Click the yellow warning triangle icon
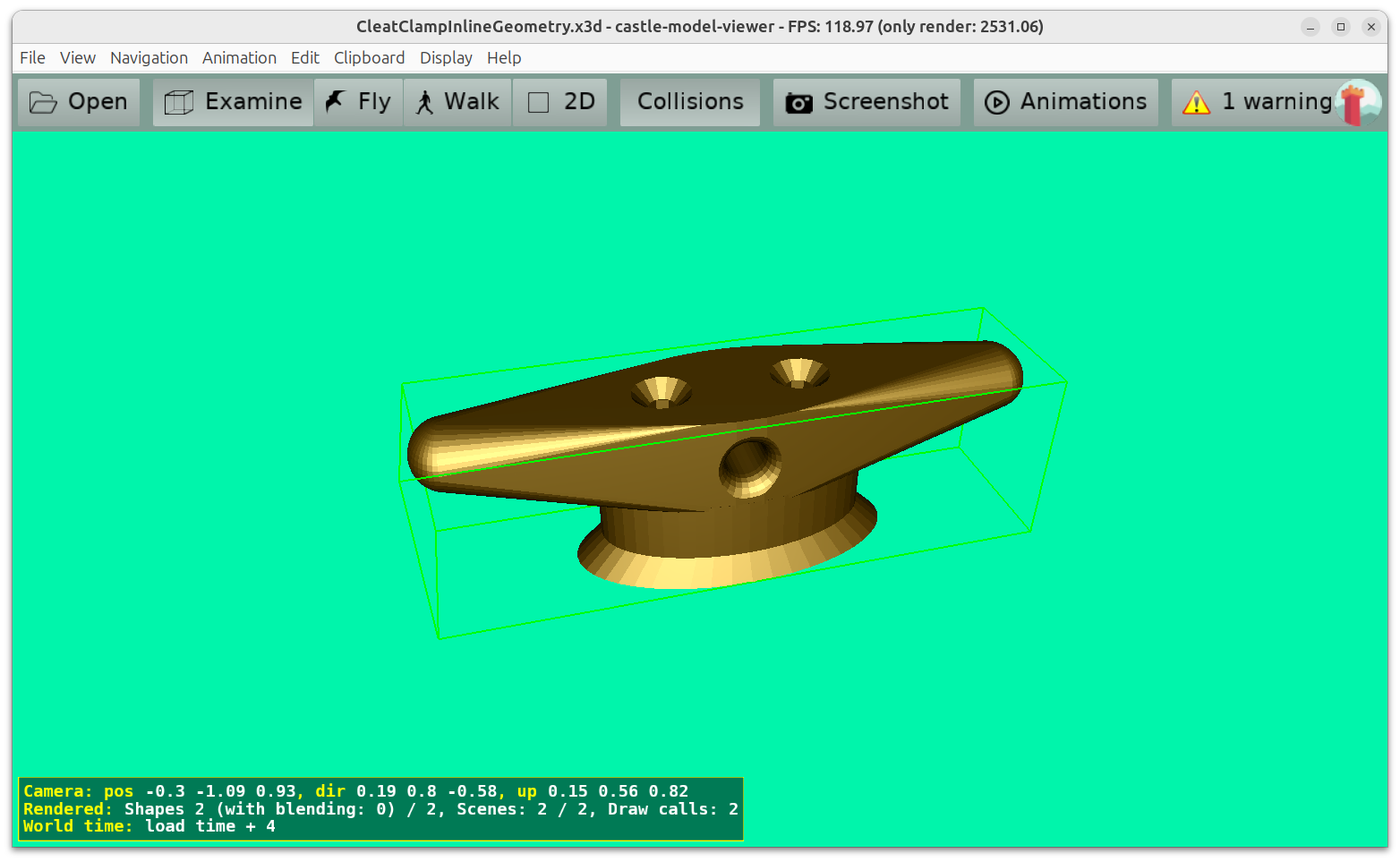The image size is (1400, 862). click(x=1196, y=103)
